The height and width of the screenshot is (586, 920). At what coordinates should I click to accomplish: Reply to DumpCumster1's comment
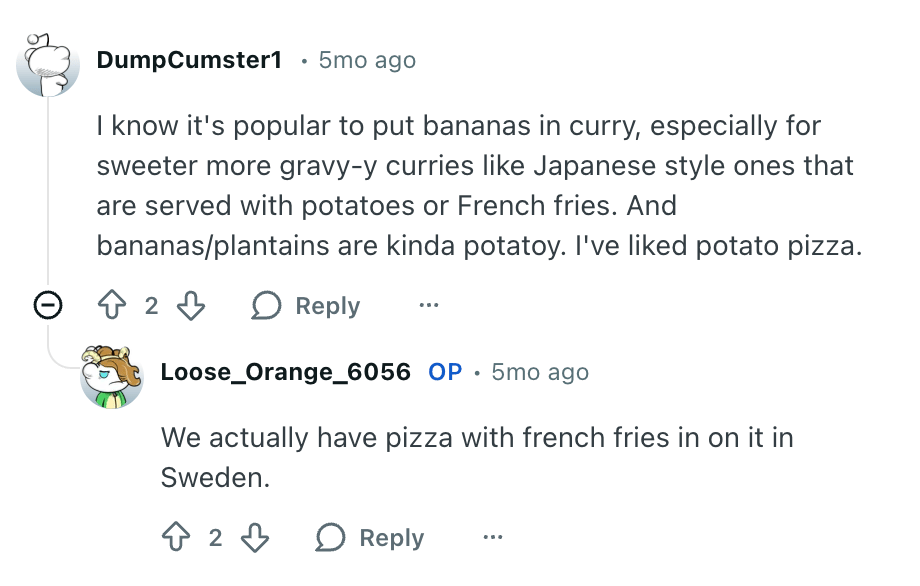[x=306, y=305]
